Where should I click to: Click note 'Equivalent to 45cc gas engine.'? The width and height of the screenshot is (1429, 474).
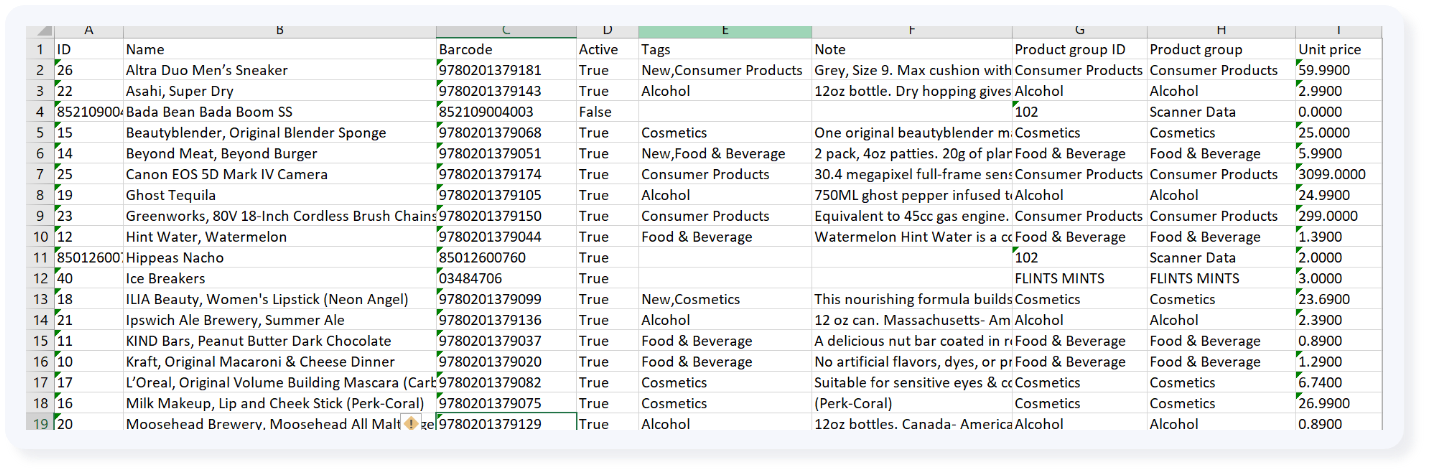click(912, 216)
